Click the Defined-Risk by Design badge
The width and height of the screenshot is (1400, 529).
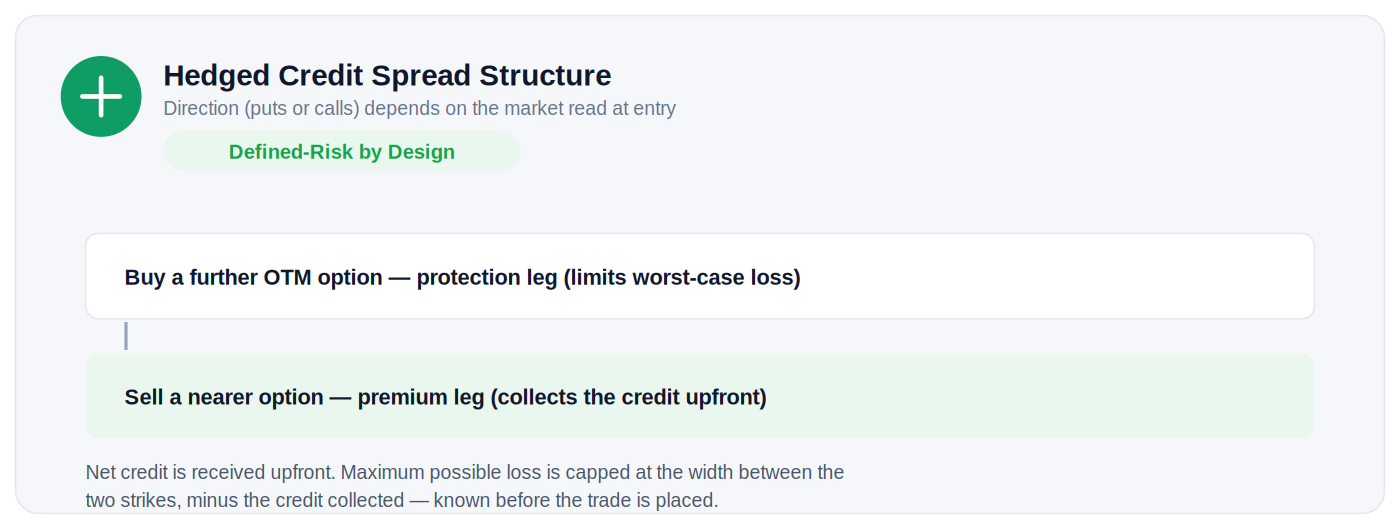pos(342,151)
